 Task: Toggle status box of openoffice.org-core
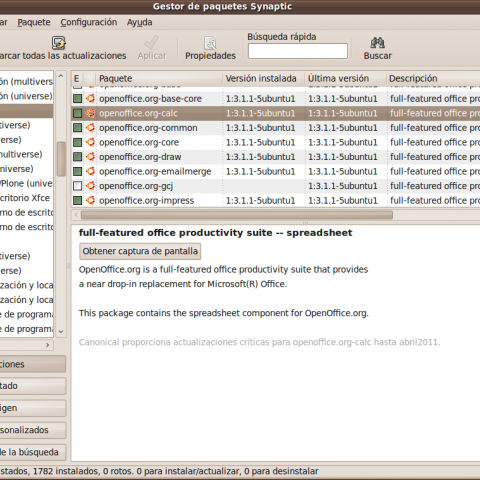click(x=78, y=142)
